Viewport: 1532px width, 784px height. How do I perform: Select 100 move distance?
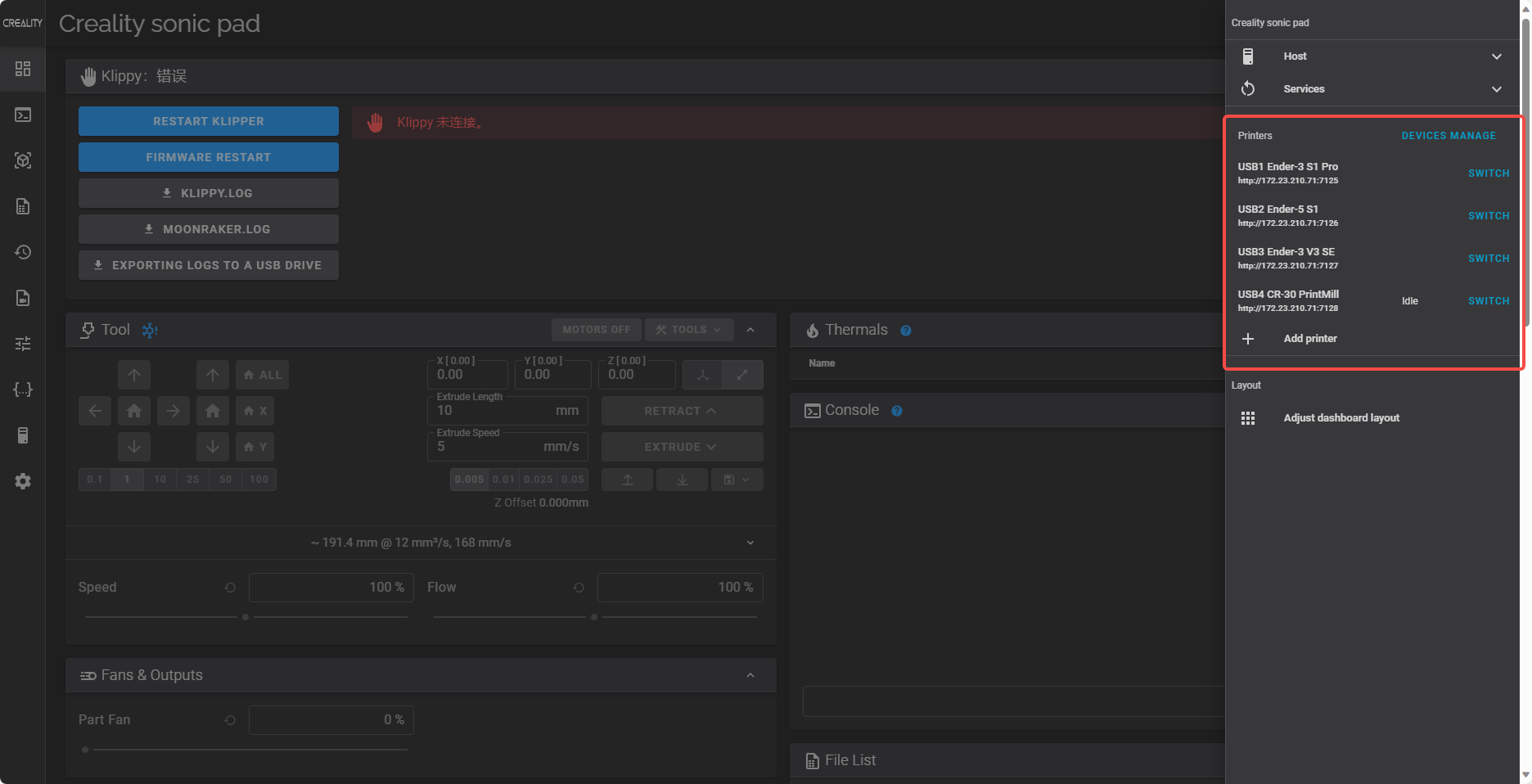click(259, 480)
